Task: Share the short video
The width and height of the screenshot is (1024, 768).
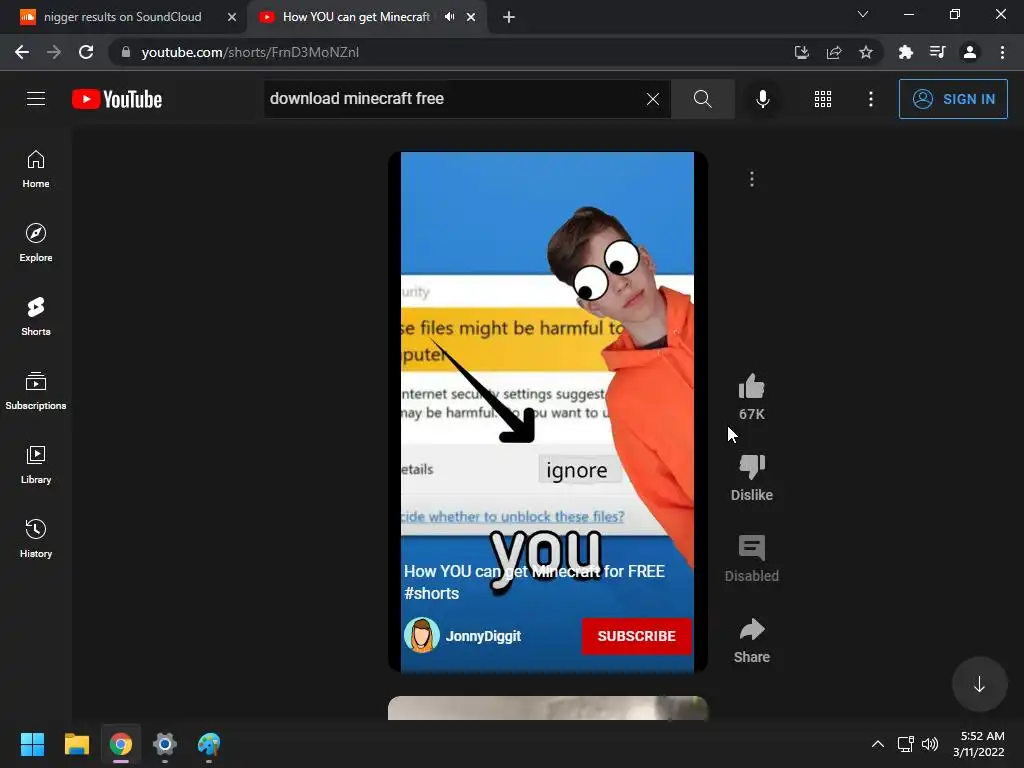Action: tap(751, 629)
